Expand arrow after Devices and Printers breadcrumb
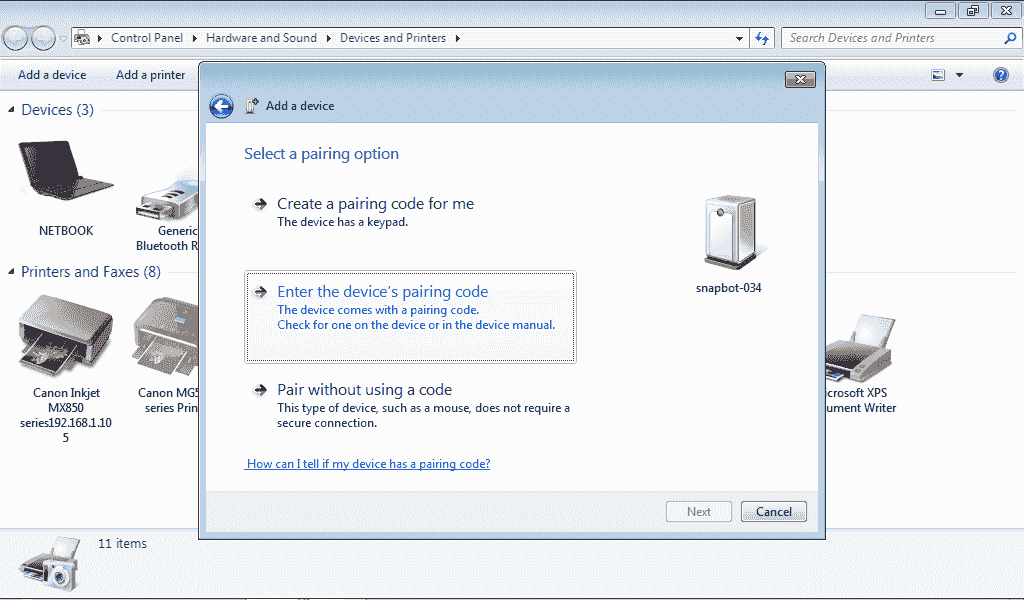Image resolution: width=1024 pixels, height=600 pixels. coord(458,38)
